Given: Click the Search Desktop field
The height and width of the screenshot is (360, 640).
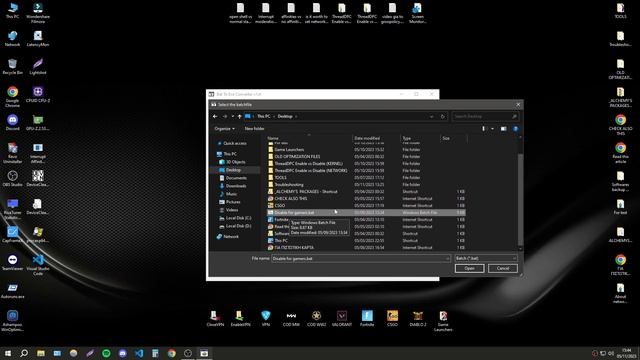Looking at the screenshot, I should [x=485, y=116].
